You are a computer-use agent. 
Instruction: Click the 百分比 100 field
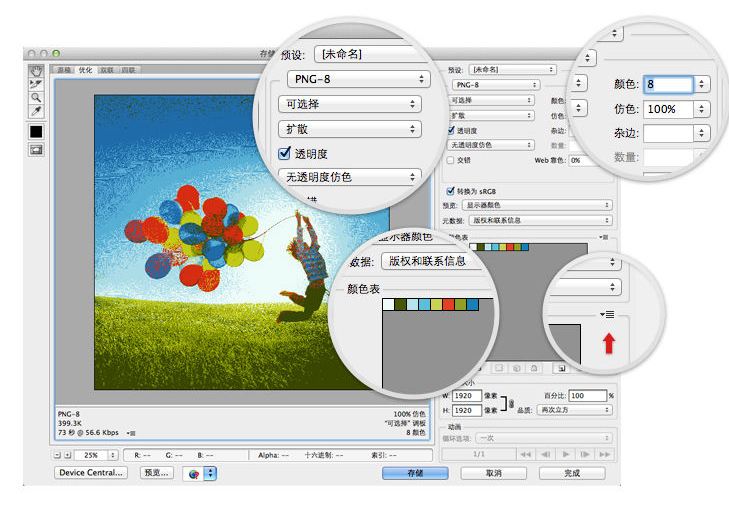pos(588,396)
